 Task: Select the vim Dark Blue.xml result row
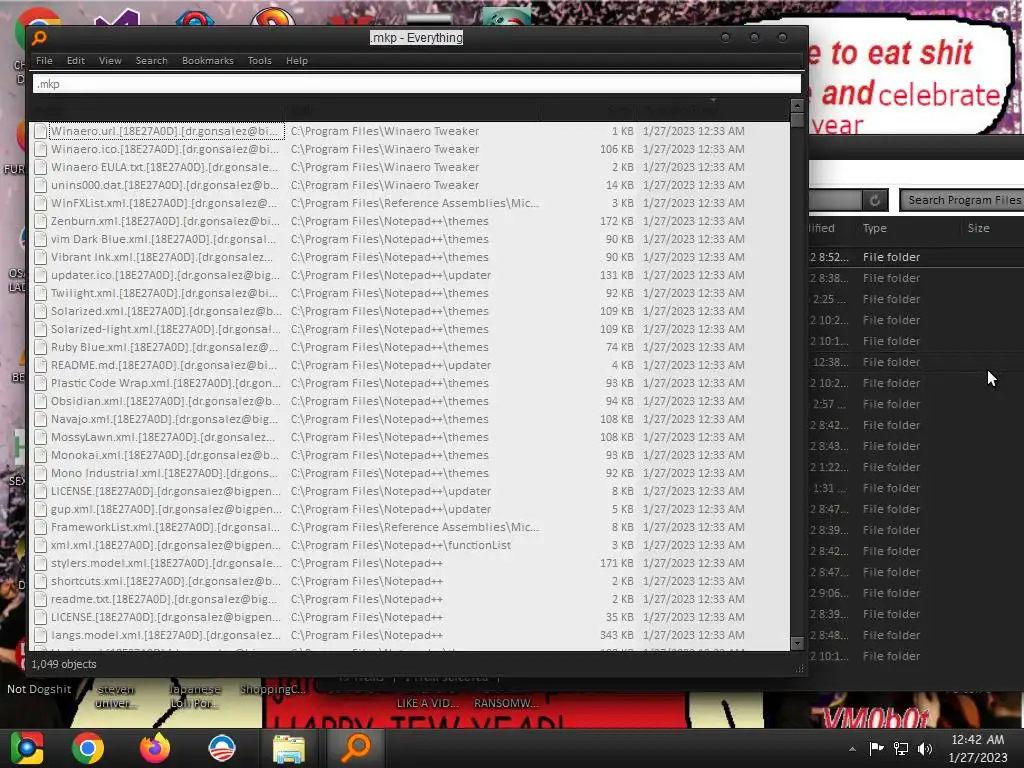pos(410,239)
